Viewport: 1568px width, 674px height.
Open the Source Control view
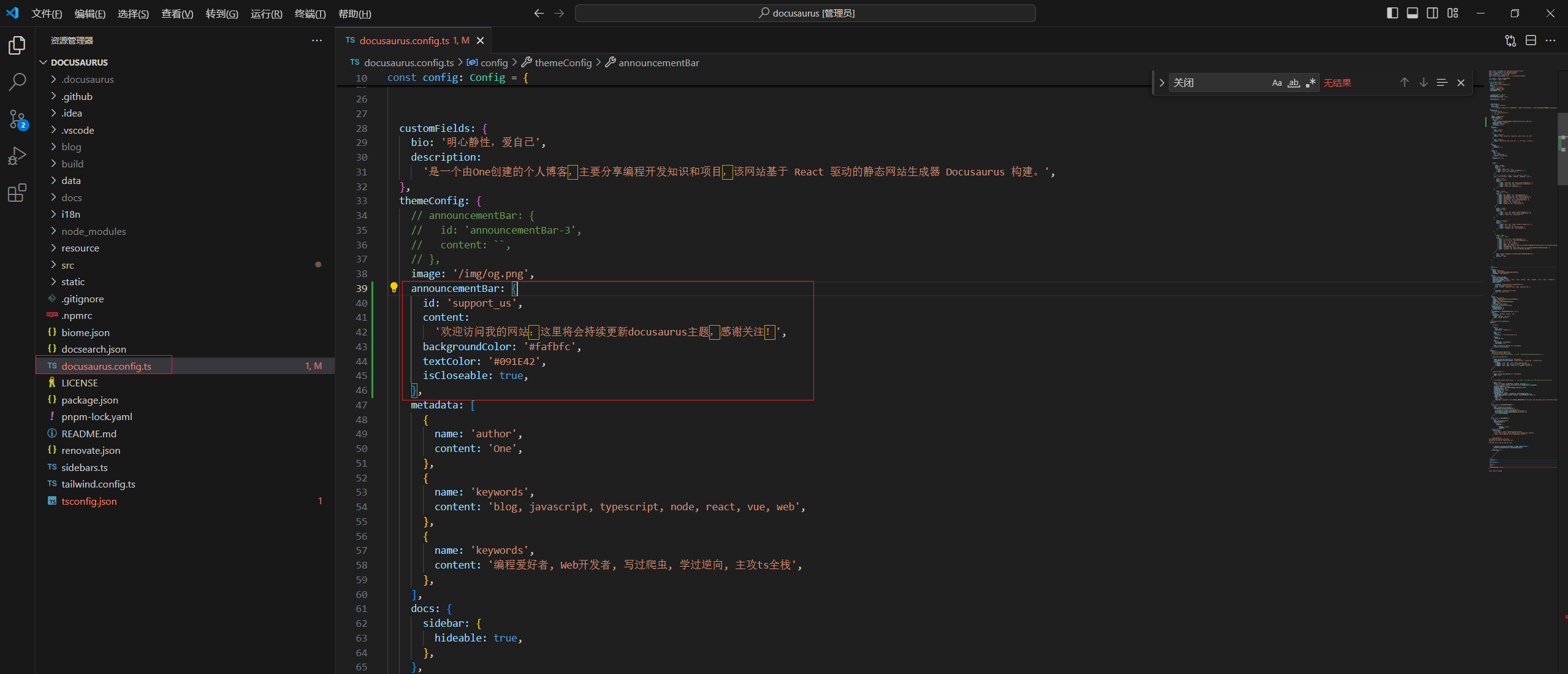click(x=17, y=119)
